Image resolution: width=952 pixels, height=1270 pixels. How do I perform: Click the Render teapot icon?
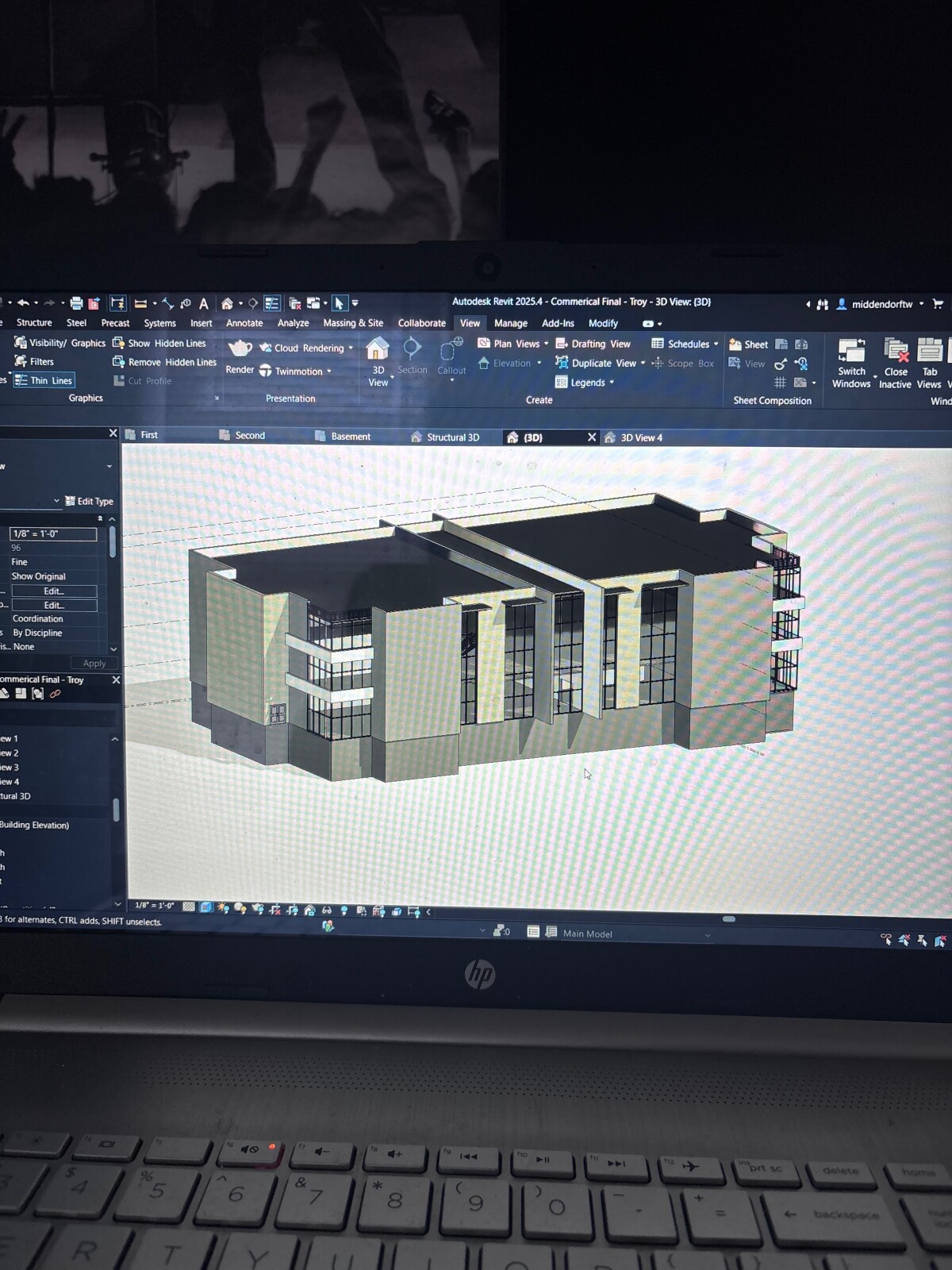point(240,348)
